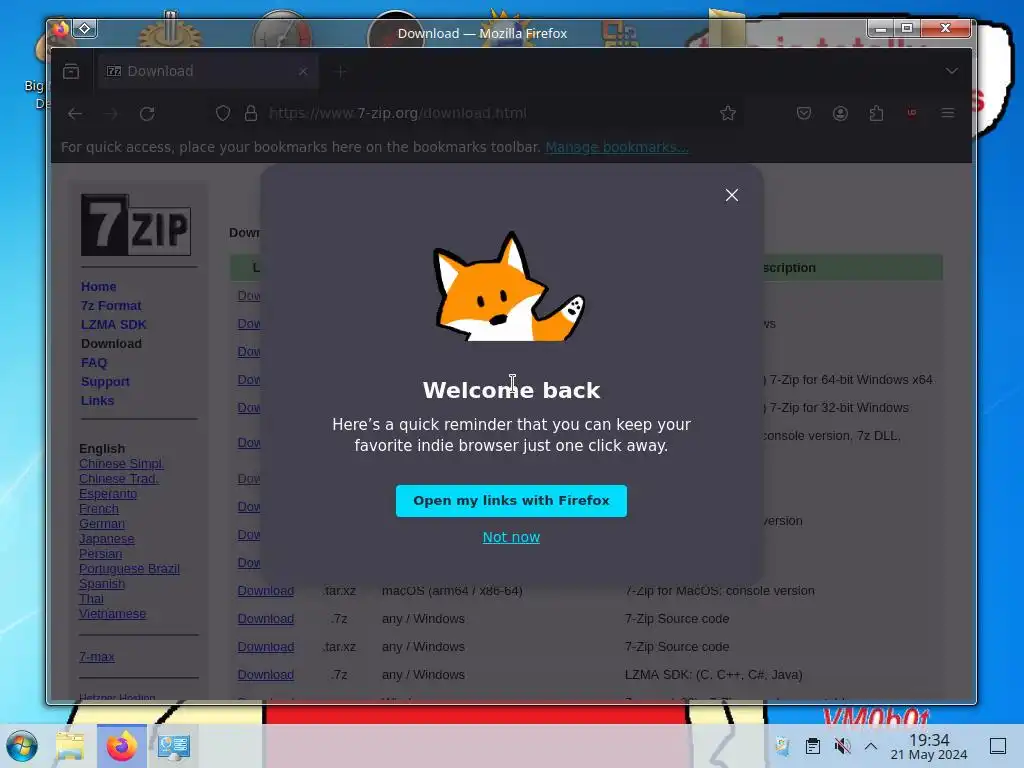Open the extensions puzzle icon
This screenshot has width=1024, height=768.
tap(876, 114)
